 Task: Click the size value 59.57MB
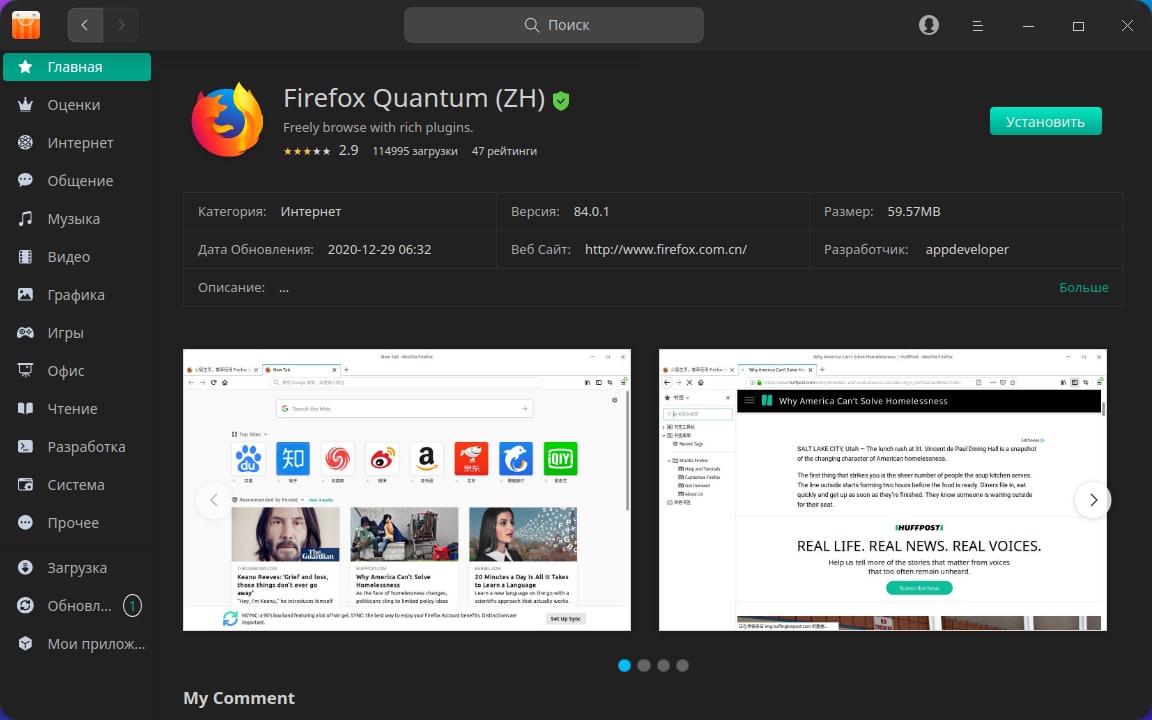point(914,212)
